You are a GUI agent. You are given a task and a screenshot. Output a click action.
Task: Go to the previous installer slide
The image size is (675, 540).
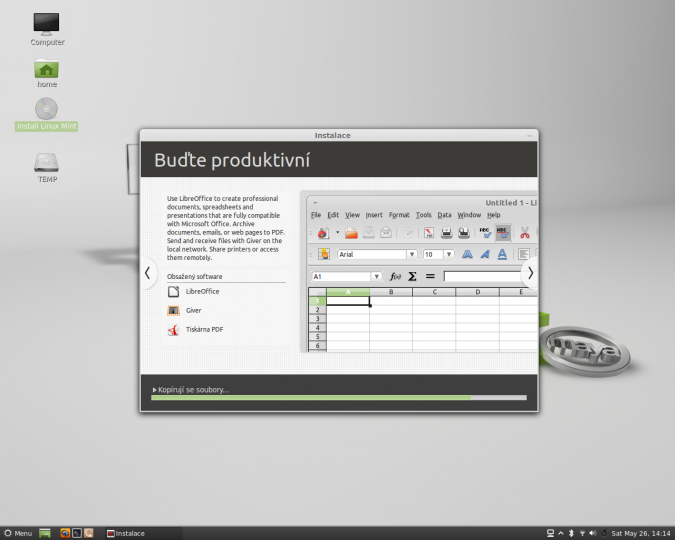pyautogui.click(x=147, y=273)
